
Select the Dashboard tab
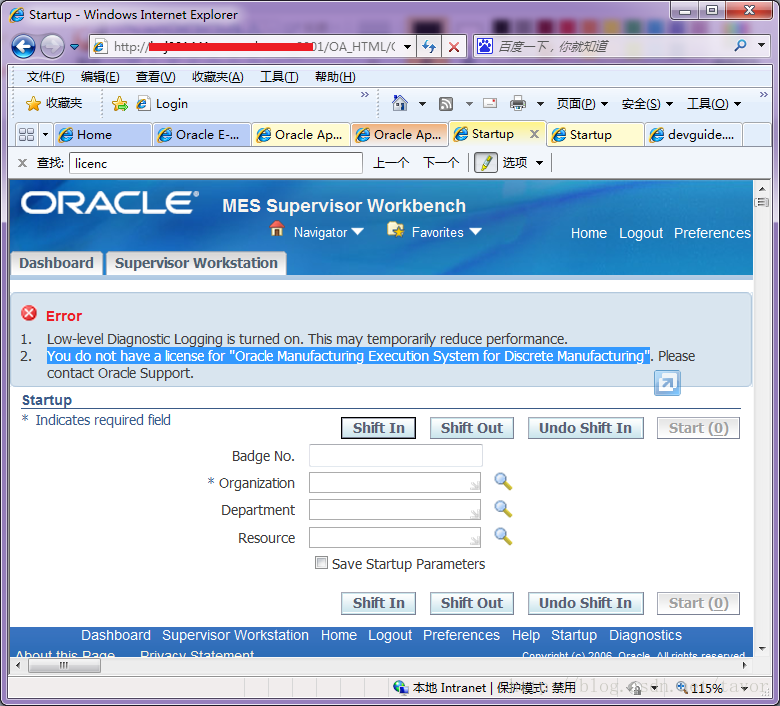pyautogui.click(x=56, y=263)
